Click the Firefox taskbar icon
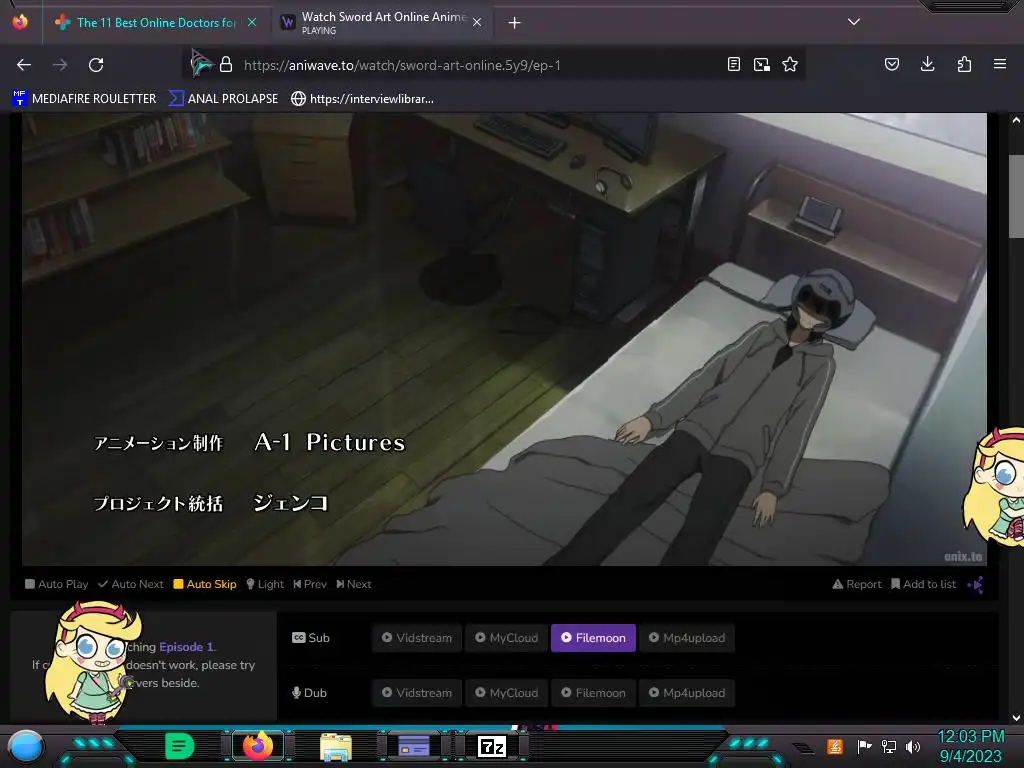 [x=258, y=745]
